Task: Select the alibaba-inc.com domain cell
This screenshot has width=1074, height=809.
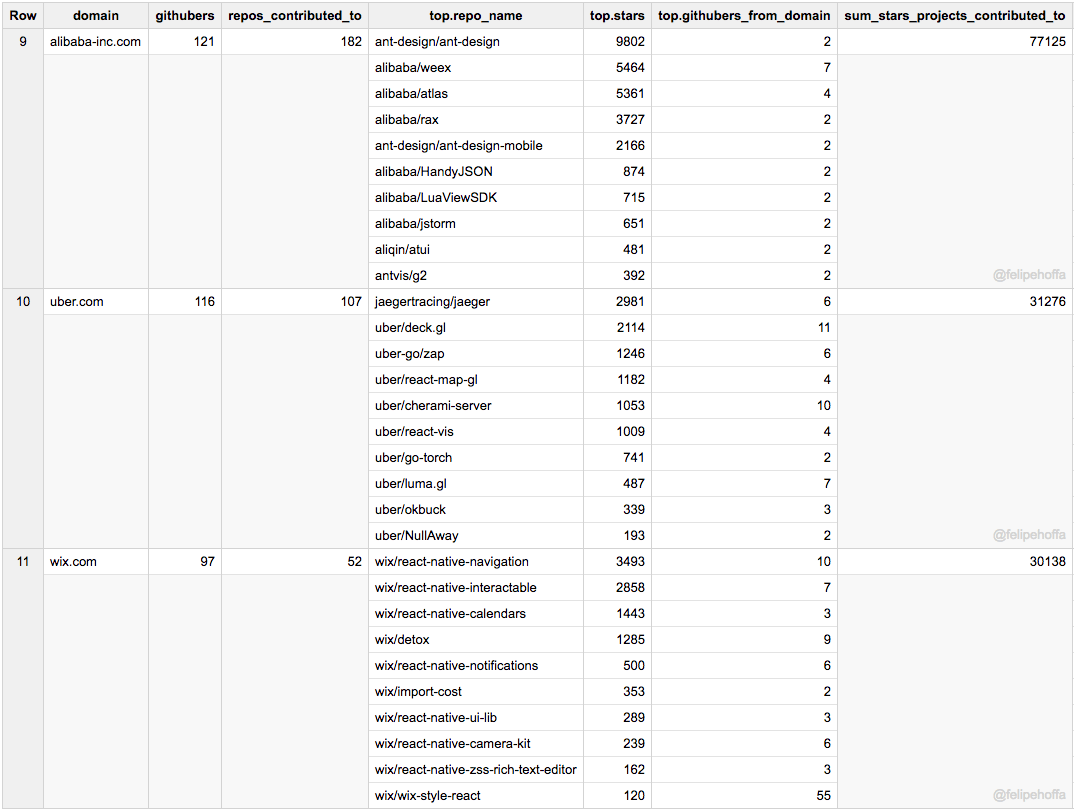Action: pos(95,42)
